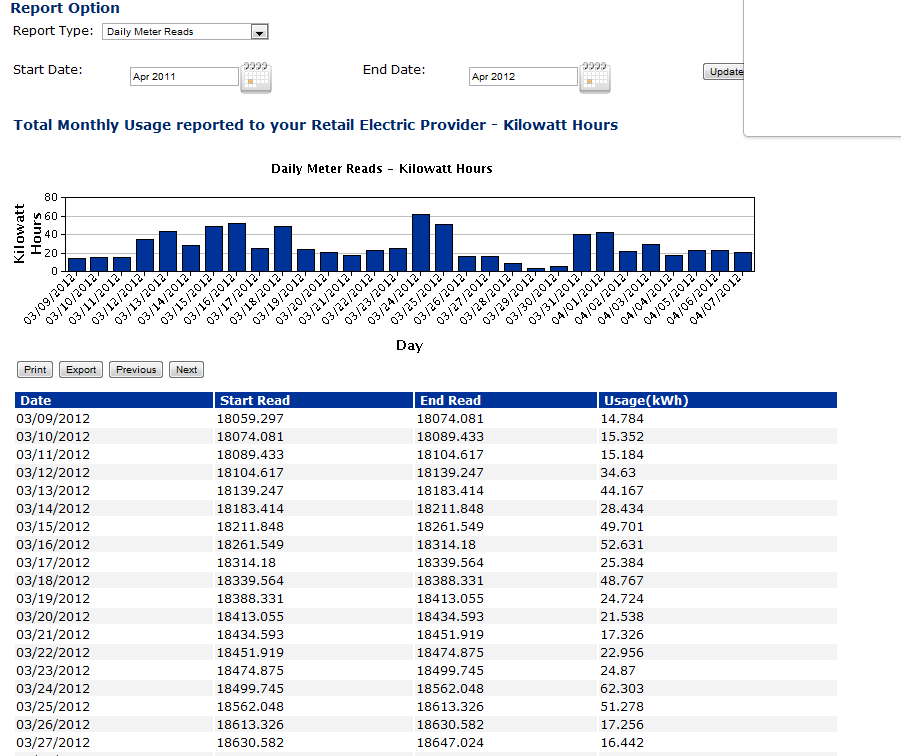
Task: Select the first chart bar for 03/09/2012
Action: coord(77,264)
